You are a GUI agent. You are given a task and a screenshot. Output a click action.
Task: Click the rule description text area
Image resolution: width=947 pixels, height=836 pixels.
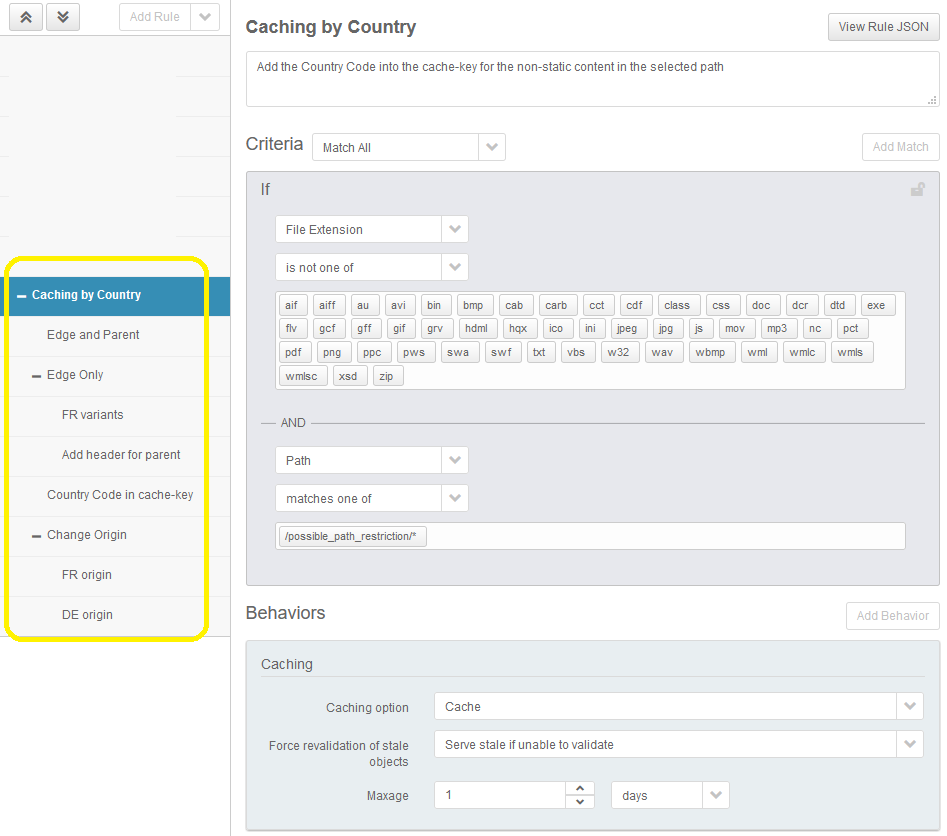click(591, 80)
